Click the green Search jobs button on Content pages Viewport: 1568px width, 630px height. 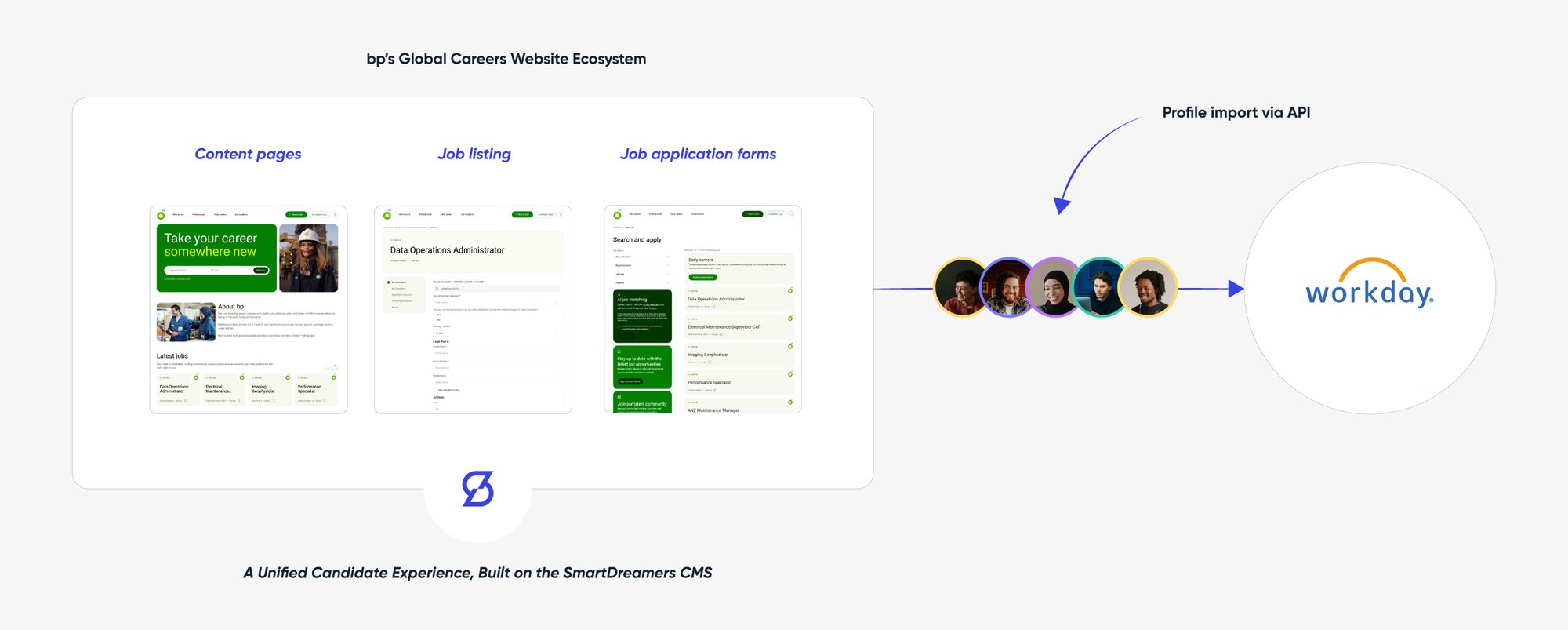coord(296,214)
